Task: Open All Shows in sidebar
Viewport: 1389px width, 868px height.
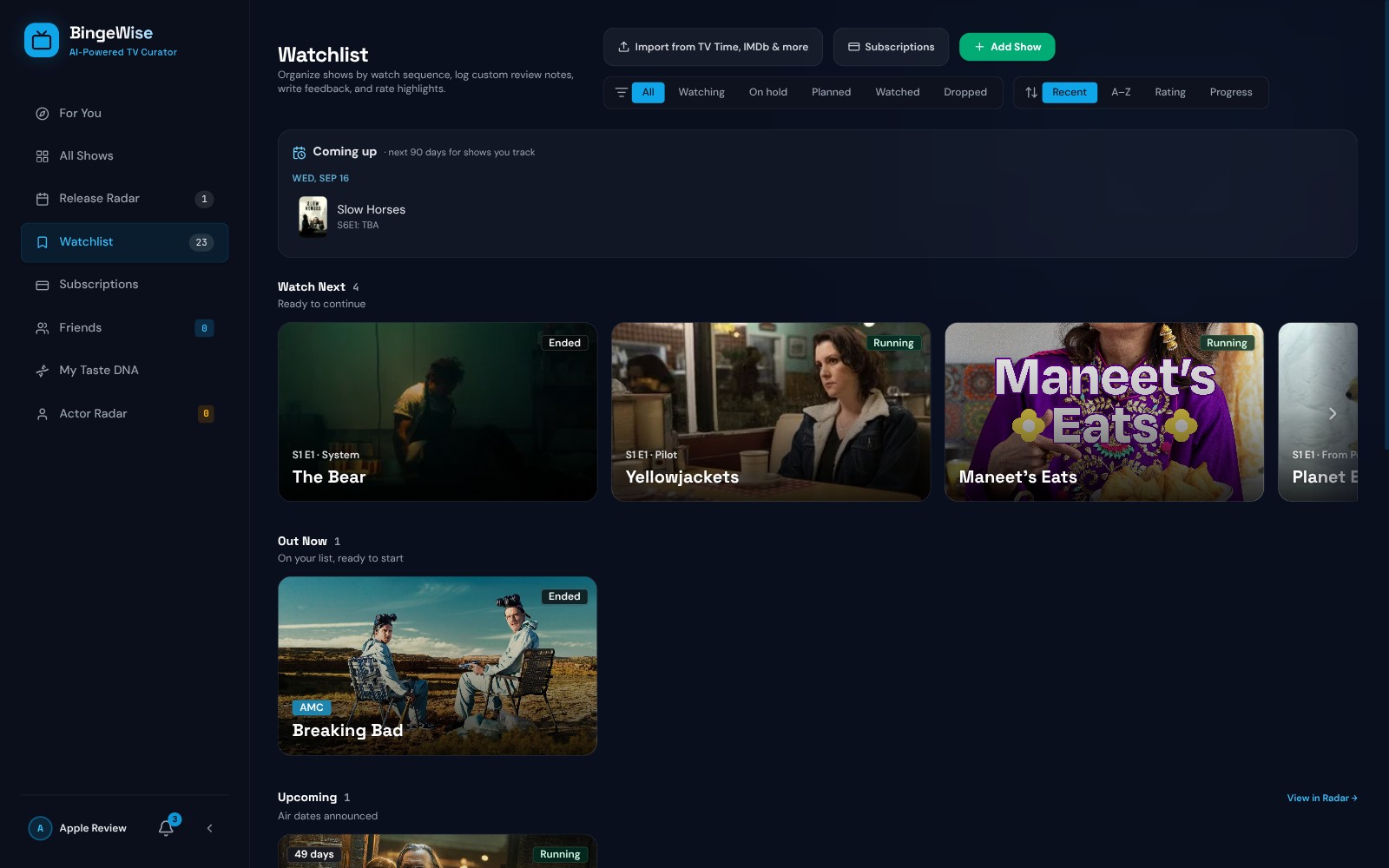Action: click(125, 156)
